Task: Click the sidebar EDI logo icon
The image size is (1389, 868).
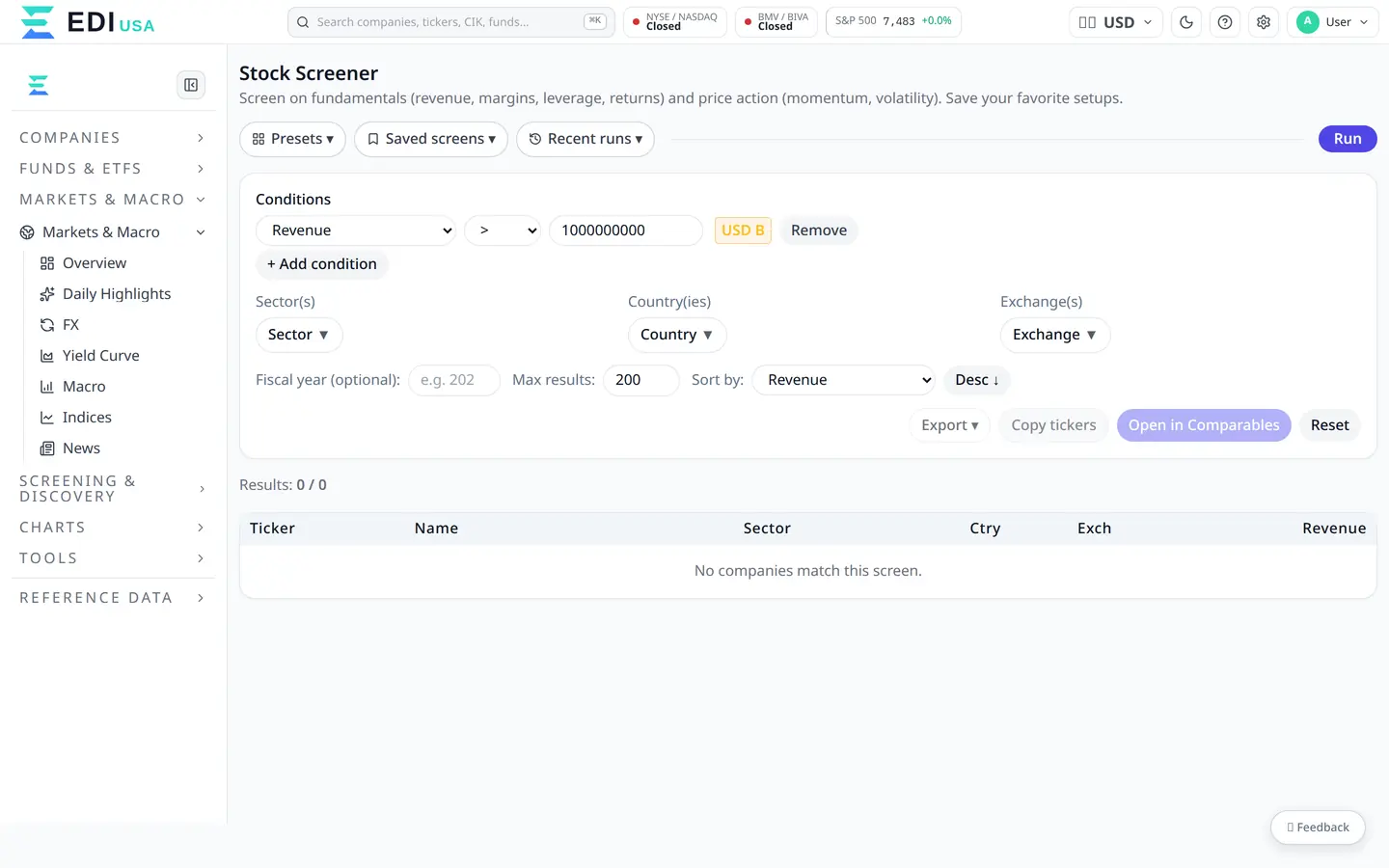Action: (x=38, y=85)
